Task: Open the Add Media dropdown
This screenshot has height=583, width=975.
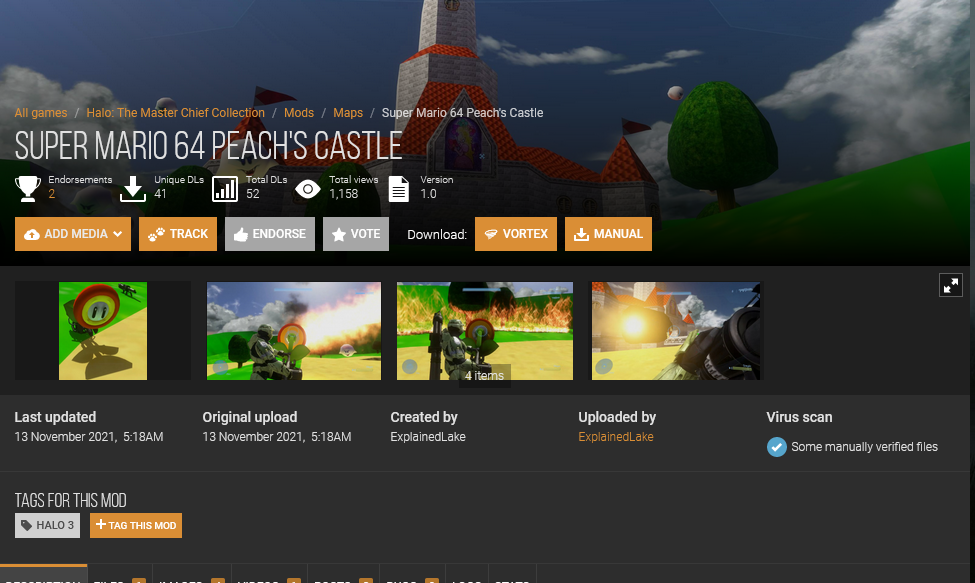Action: [x=73, y=234]
